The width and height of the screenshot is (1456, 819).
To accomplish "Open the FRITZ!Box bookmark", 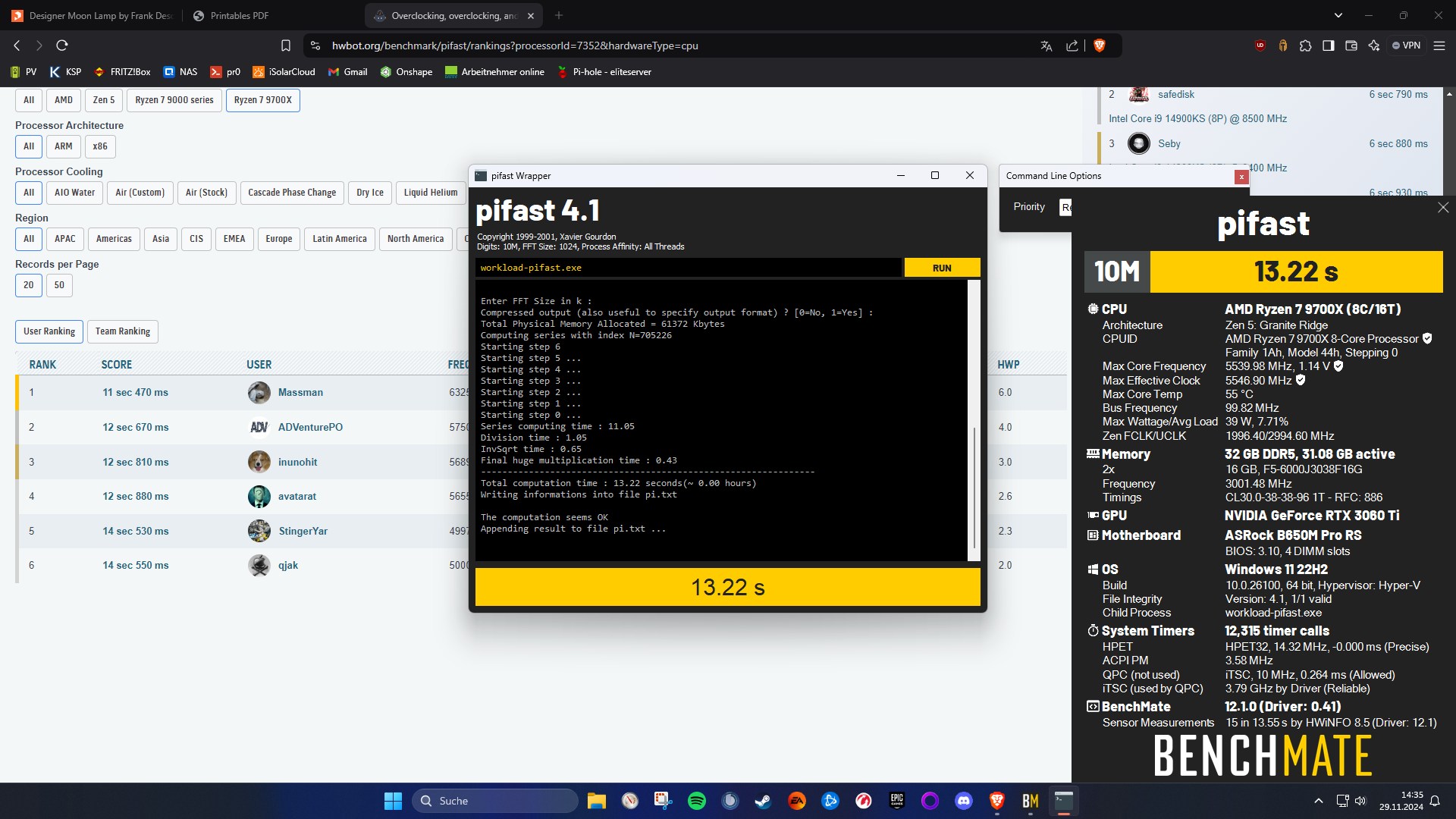I will pyautogui.click(x=122, y=72).
